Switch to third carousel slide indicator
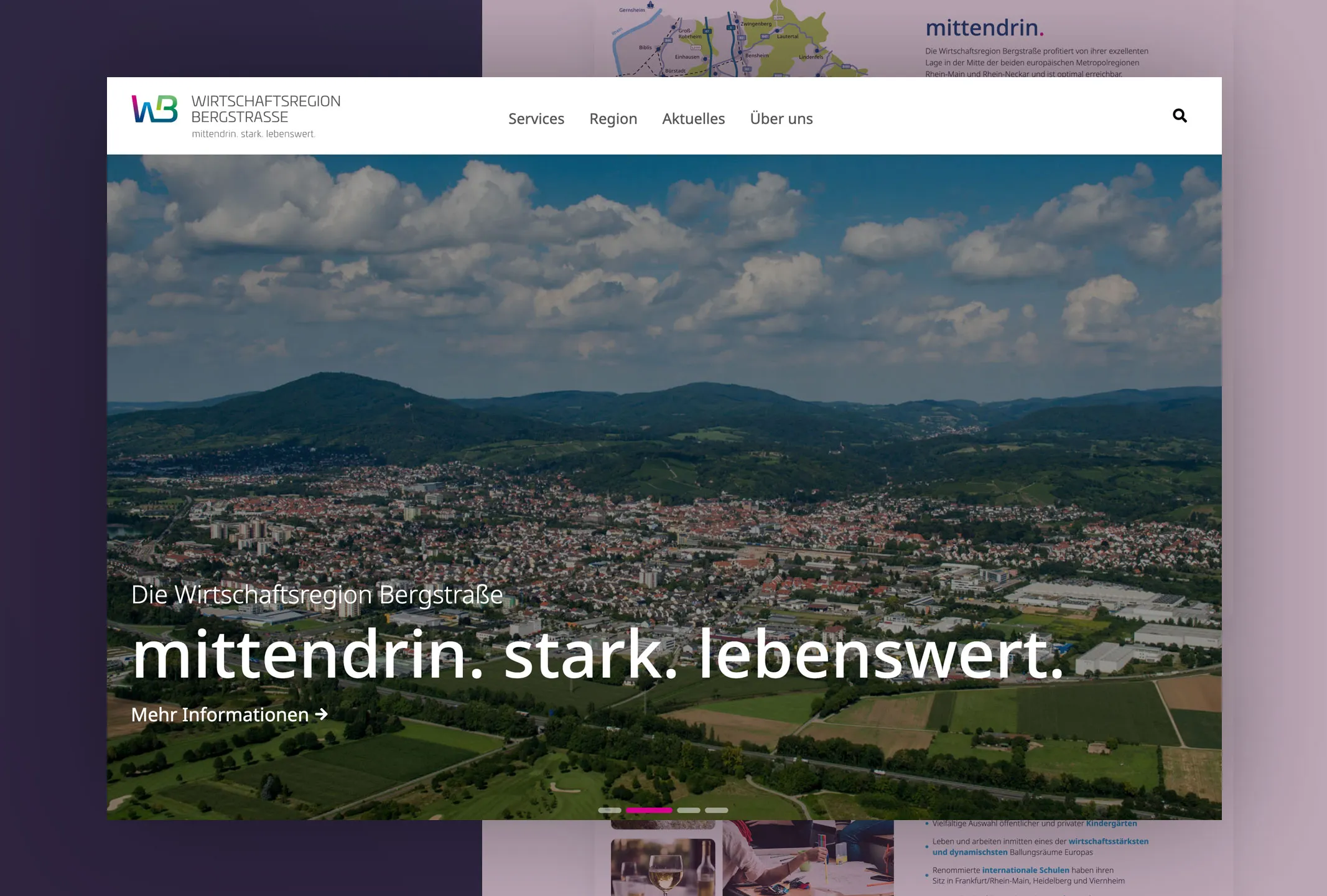Screen dimensions: 1327x896 [x=688, y=810]
